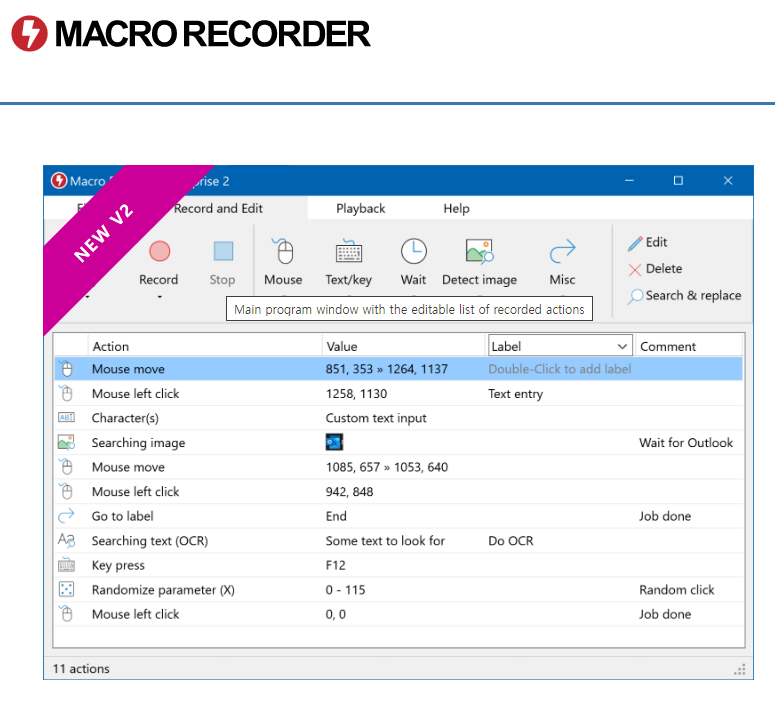Click mouse icon of row valued 1085, 657
The height and width of the screenshot is (706, 775).
coord(66,467)
